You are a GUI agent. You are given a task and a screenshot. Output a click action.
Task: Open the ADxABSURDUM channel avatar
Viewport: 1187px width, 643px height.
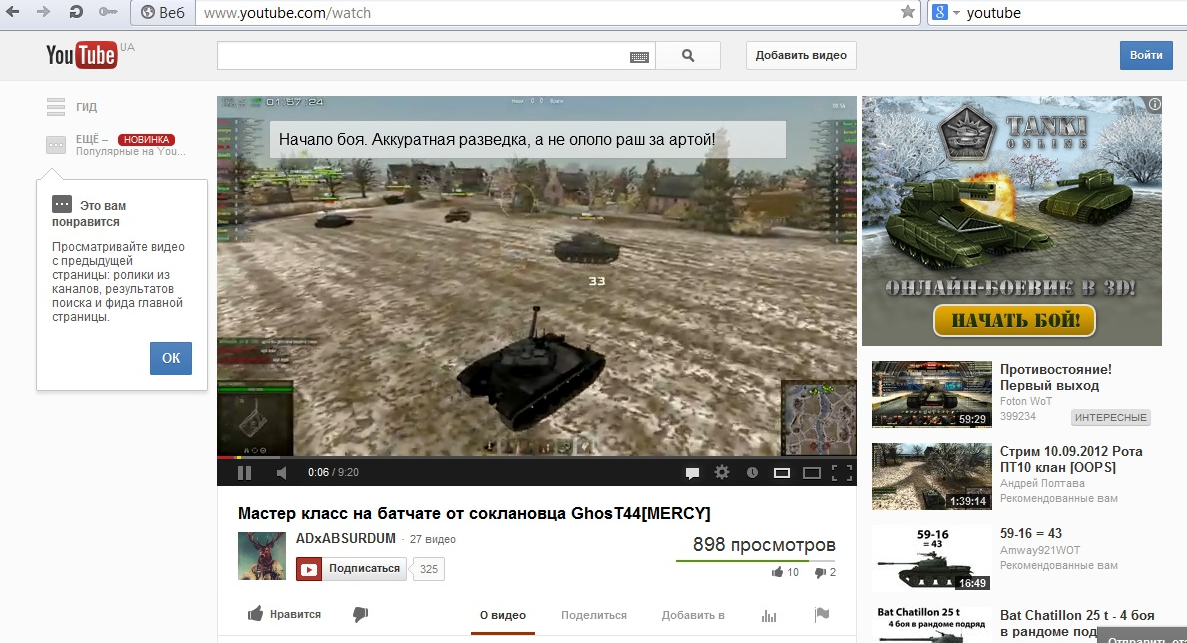coord(262,556)
